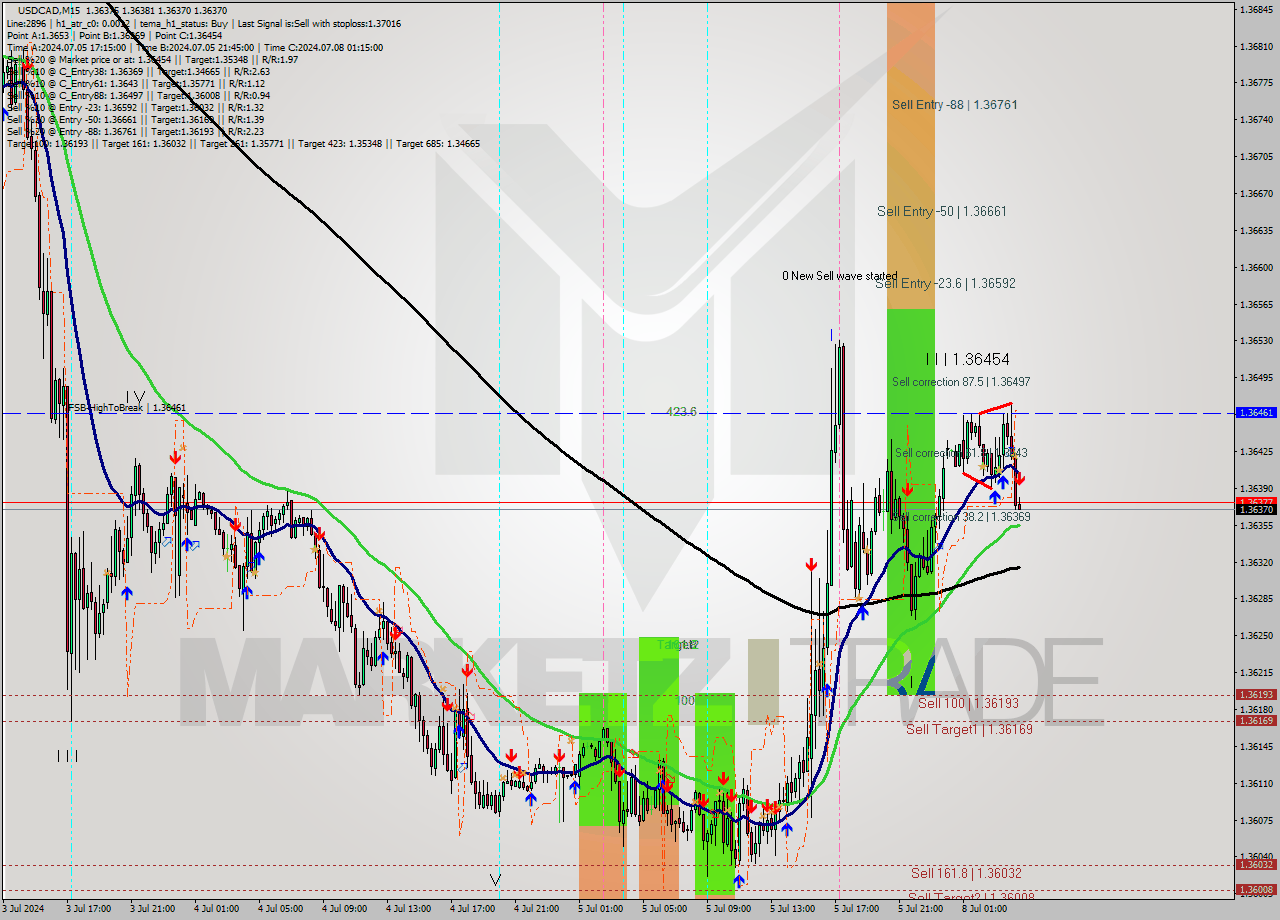This screenshot has height=920, width=1280.
Task: Click the '4 Jul 09:00' time axis label
Action: tap(344, 909)
